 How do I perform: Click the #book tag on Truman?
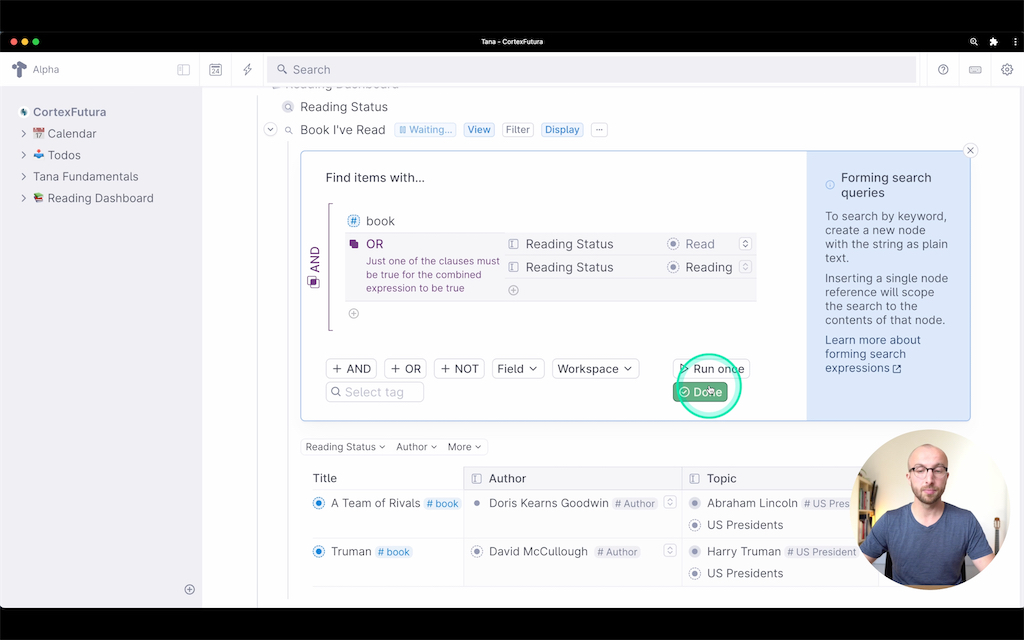tap(394, 552)
